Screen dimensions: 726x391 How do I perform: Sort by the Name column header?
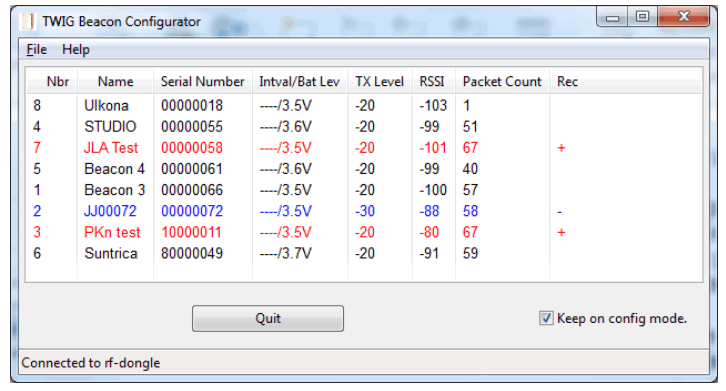(x=115, y=82)
